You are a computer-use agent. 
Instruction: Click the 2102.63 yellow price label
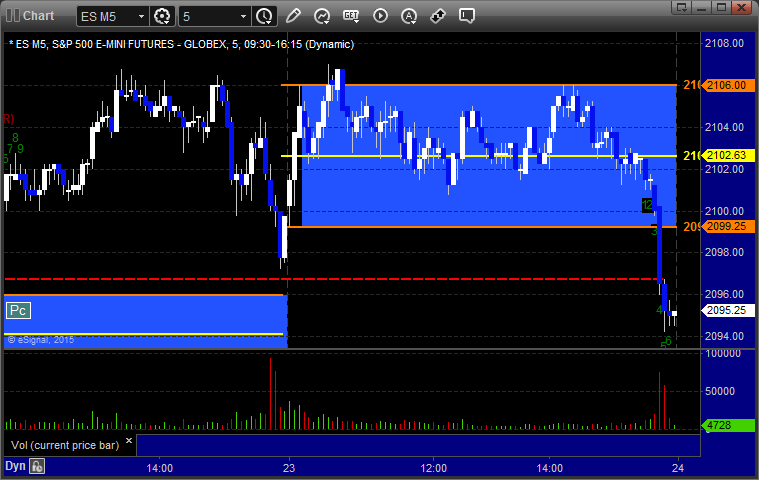(729, 155)
